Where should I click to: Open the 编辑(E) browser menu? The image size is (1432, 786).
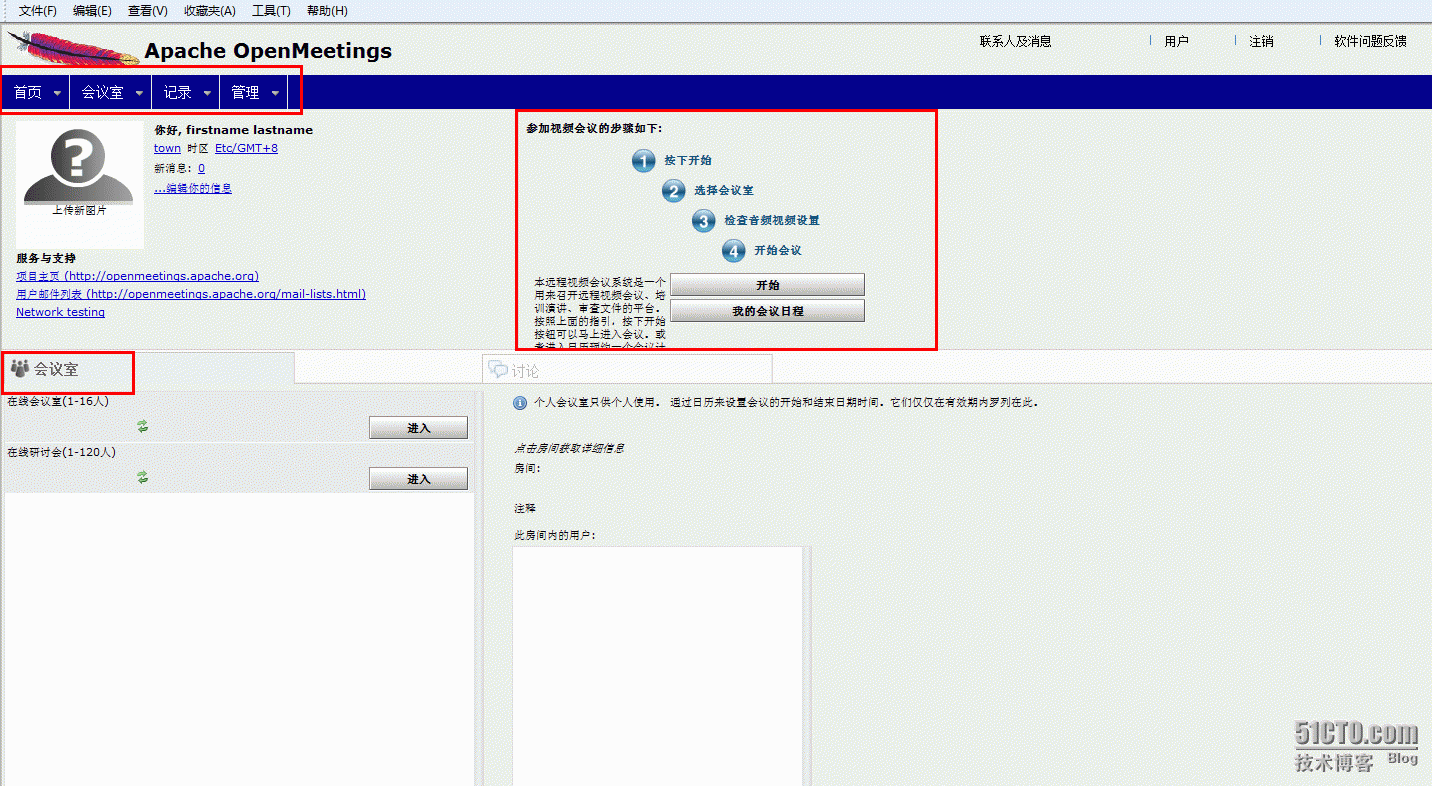[x=92, y=11]
